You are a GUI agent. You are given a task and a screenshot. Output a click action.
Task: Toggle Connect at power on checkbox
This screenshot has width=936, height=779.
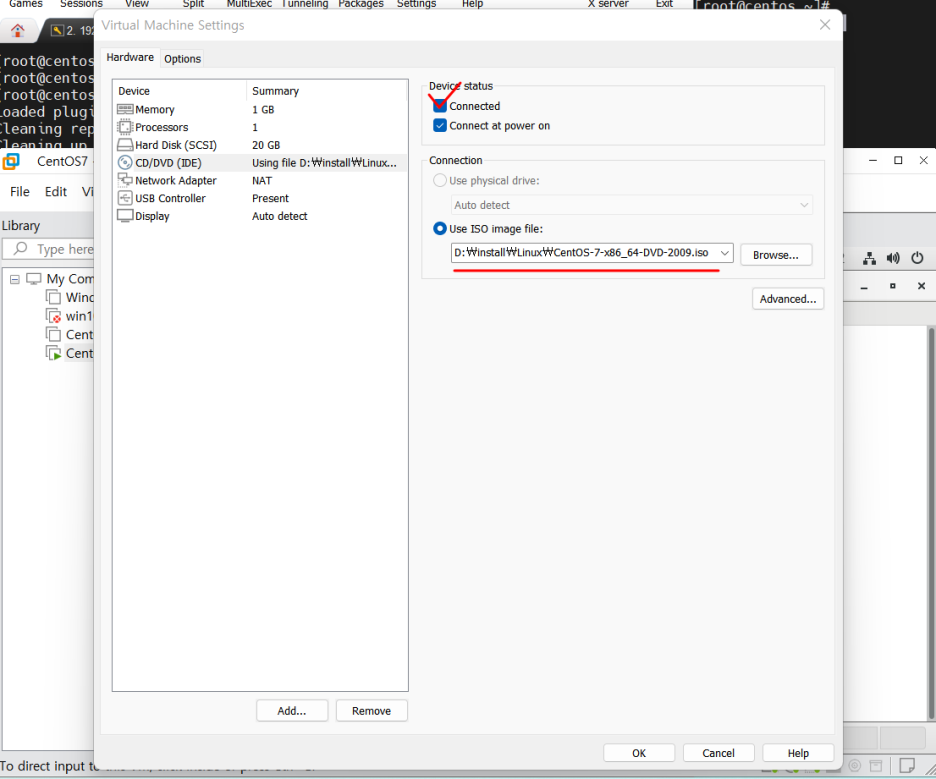(x=440, y=125)
